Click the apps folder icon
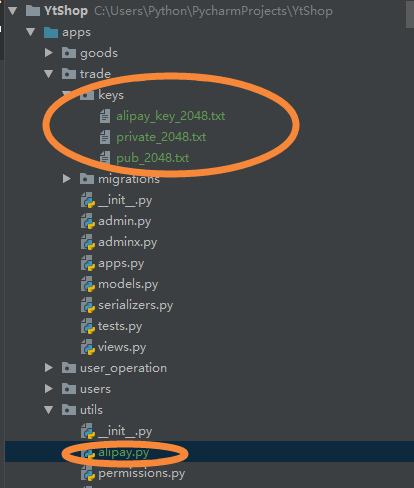Viewport: 414px width, 488px height. click(51, 32)
